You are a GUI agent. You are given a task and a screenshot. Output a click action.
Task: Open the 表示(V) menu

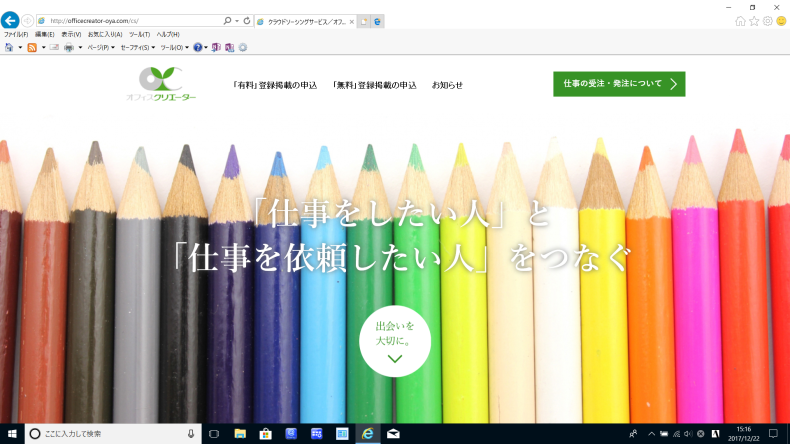point(71,34)
